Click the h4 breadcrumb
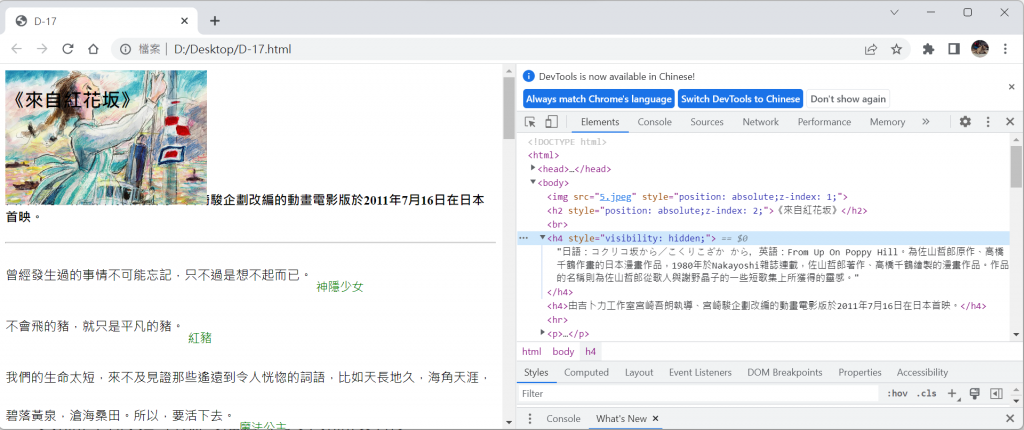 coord(590,352)
